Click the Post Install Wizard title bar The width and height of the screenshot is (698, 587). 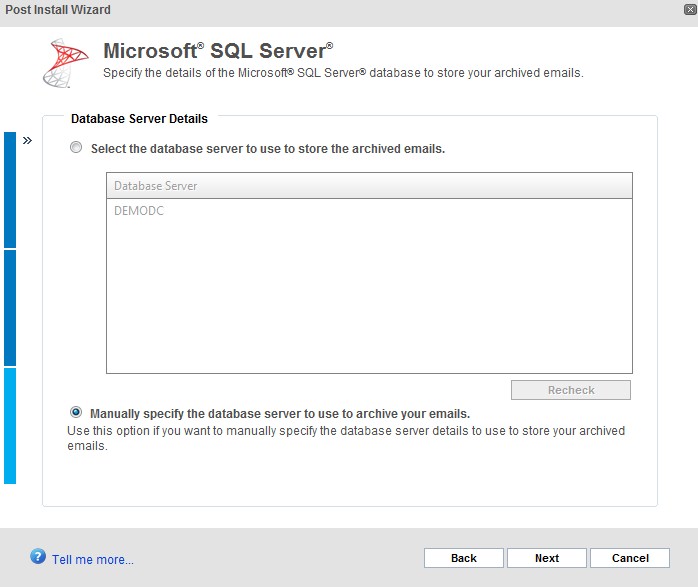pos(341,10)
